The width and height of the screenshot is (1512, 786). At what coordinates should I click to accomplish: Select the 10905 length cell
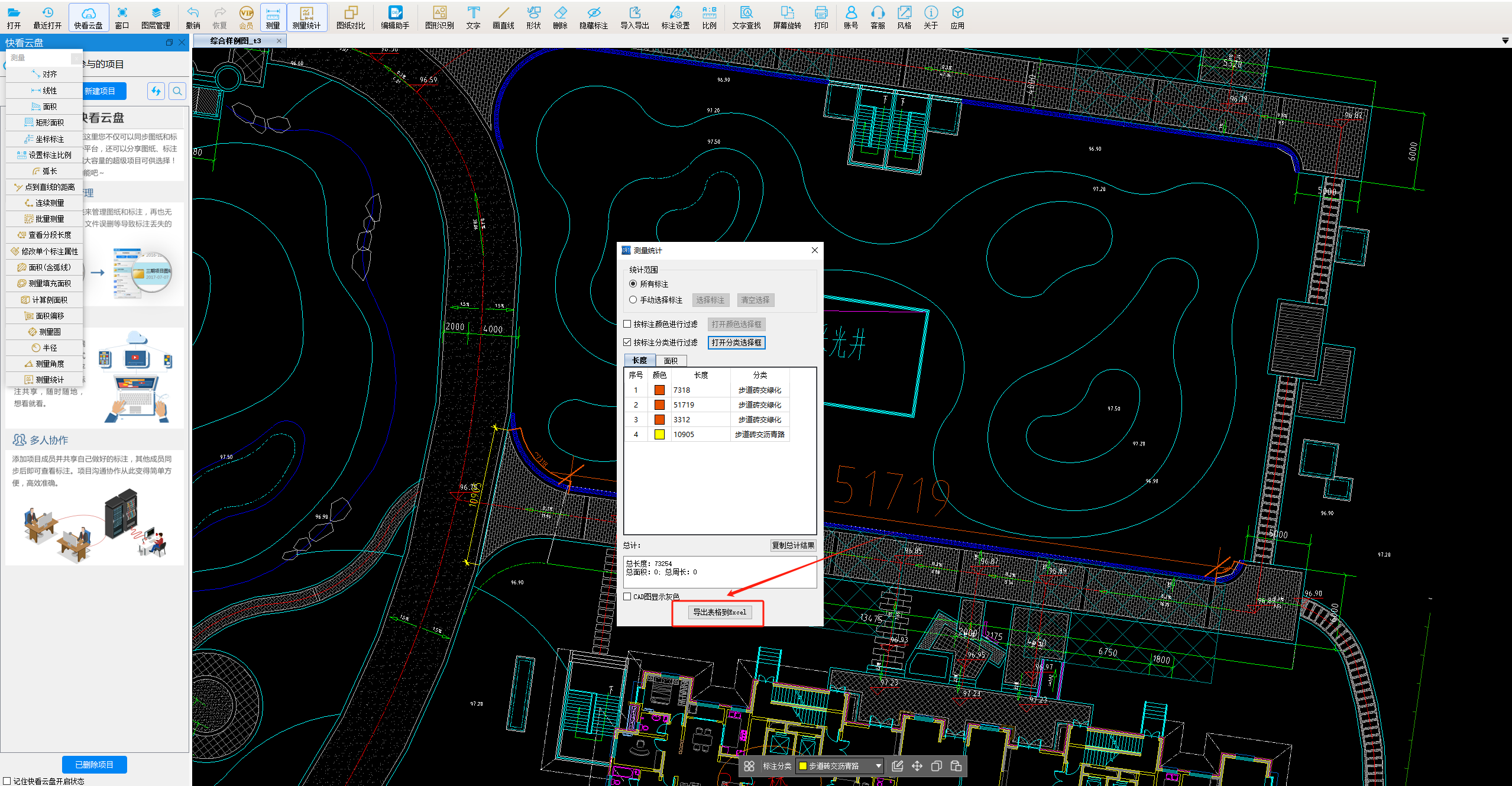tap(701, 435)
